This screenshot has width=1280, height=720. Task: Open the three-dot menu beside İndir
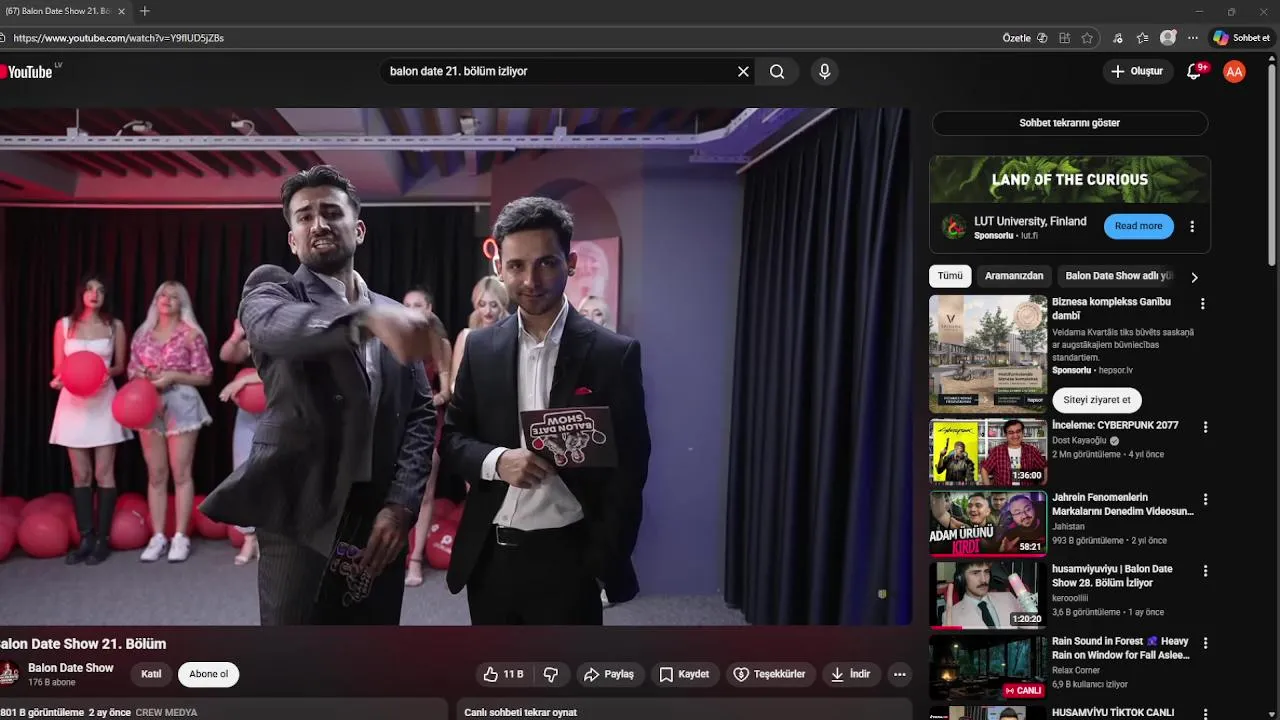pyautogui.click(x=899, y=674)
